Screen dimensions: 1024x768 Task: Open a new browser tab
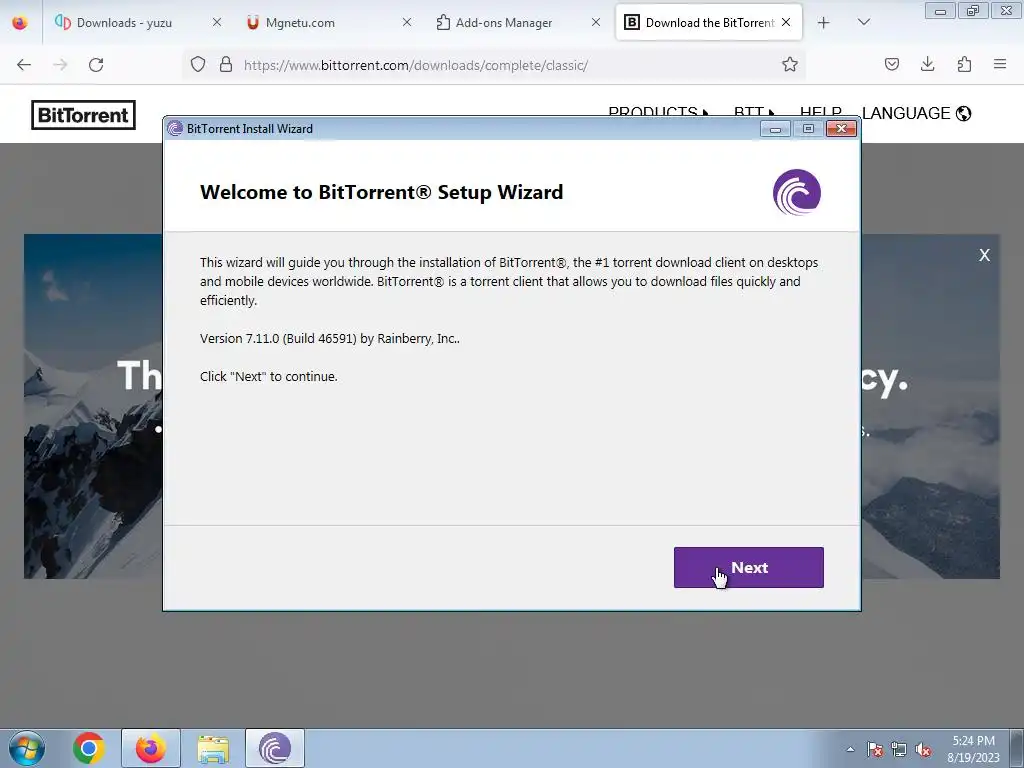pyautogui.click(x=824, y=23)
